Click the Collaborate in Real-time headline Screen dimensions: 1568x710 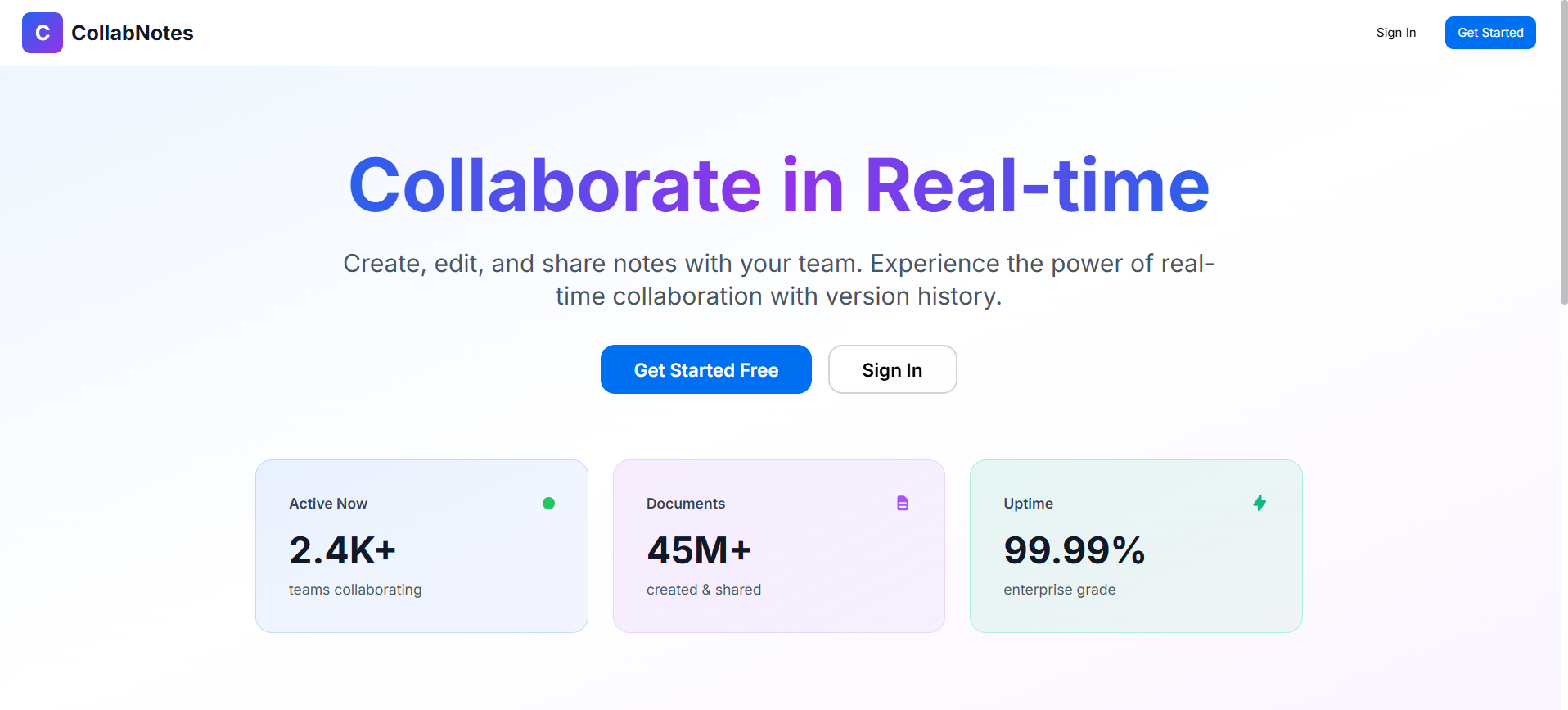tap(779, 184)
